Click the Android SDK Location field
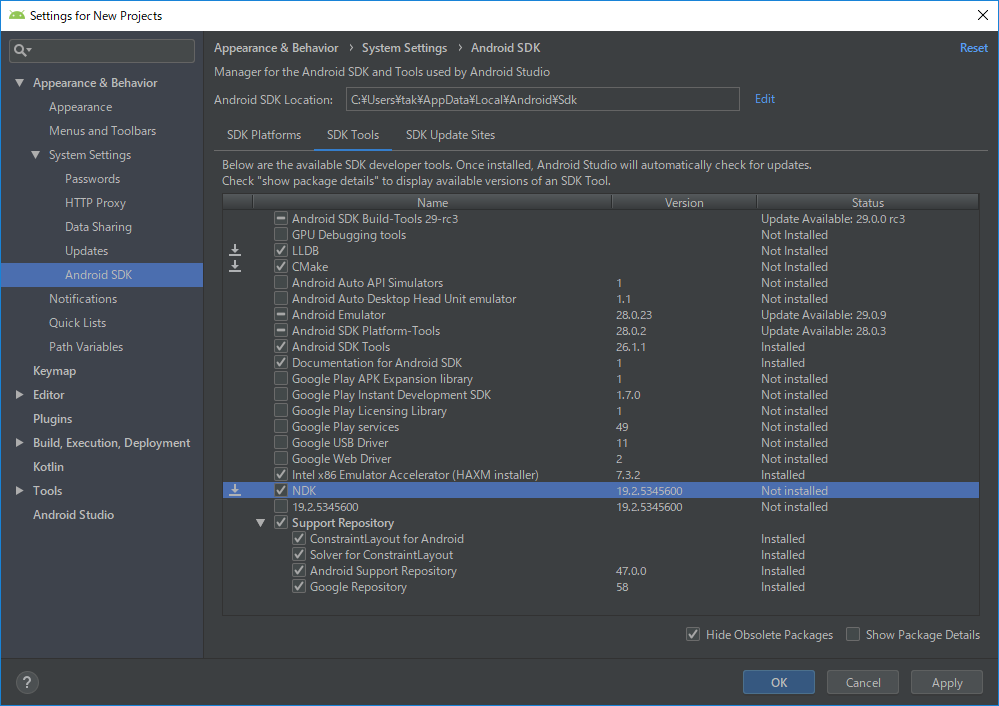Image resolution: width=999 pixels, height=706 pixels. [543, 99]
